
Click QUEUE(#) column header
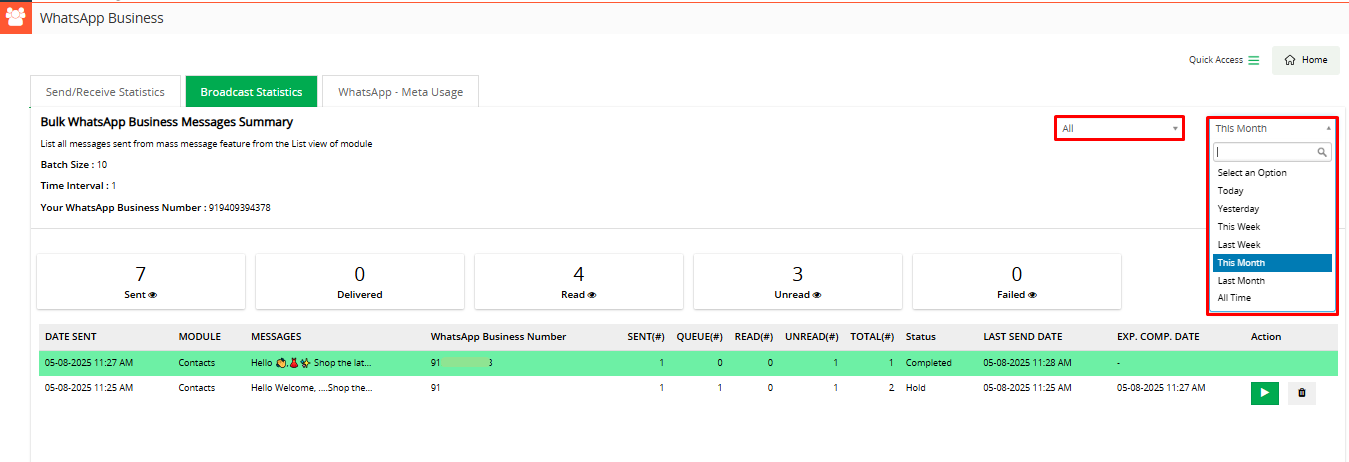point(700,337)
